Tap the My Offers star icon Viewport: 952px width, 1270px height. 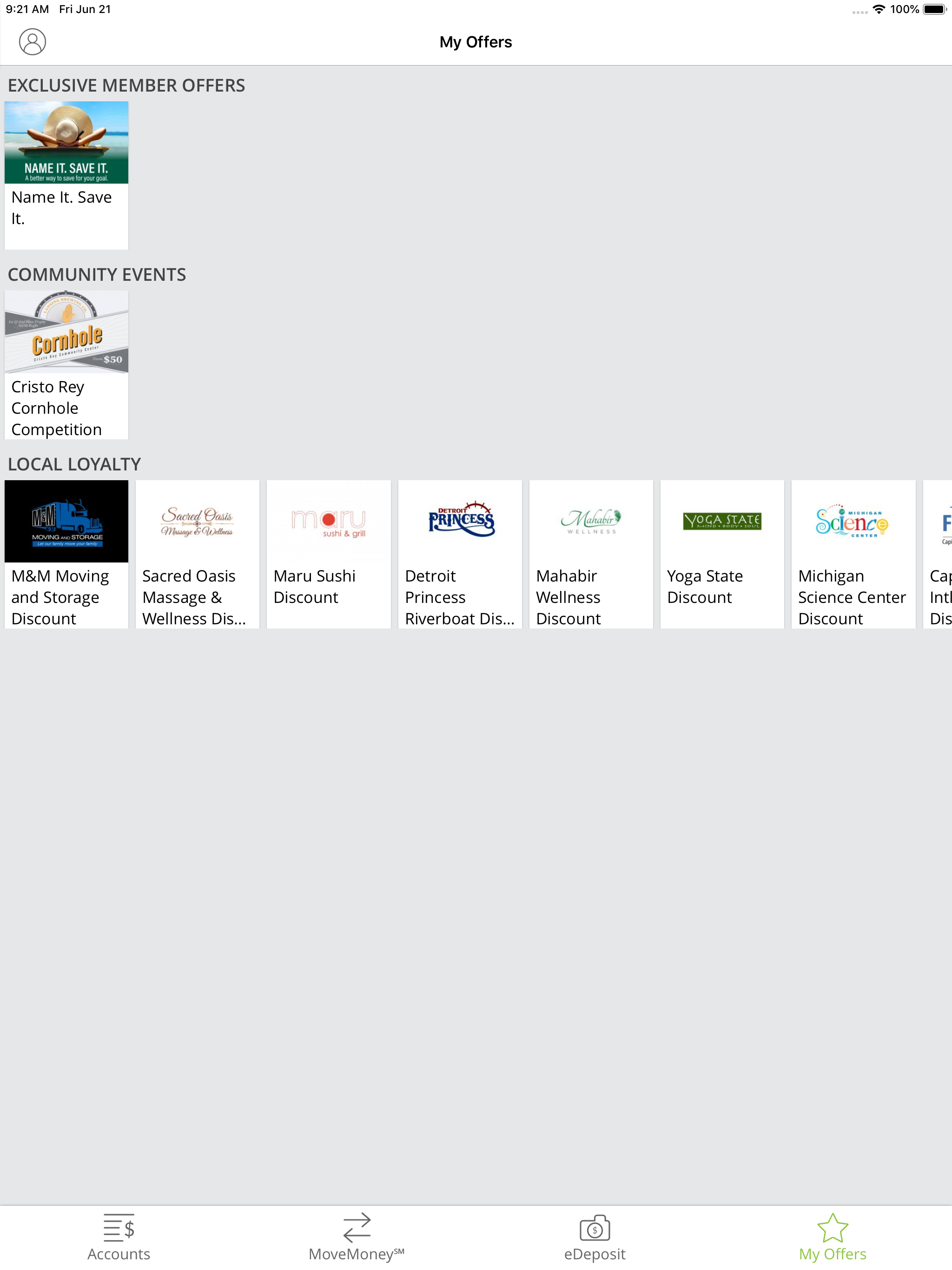coord(832,1228)
